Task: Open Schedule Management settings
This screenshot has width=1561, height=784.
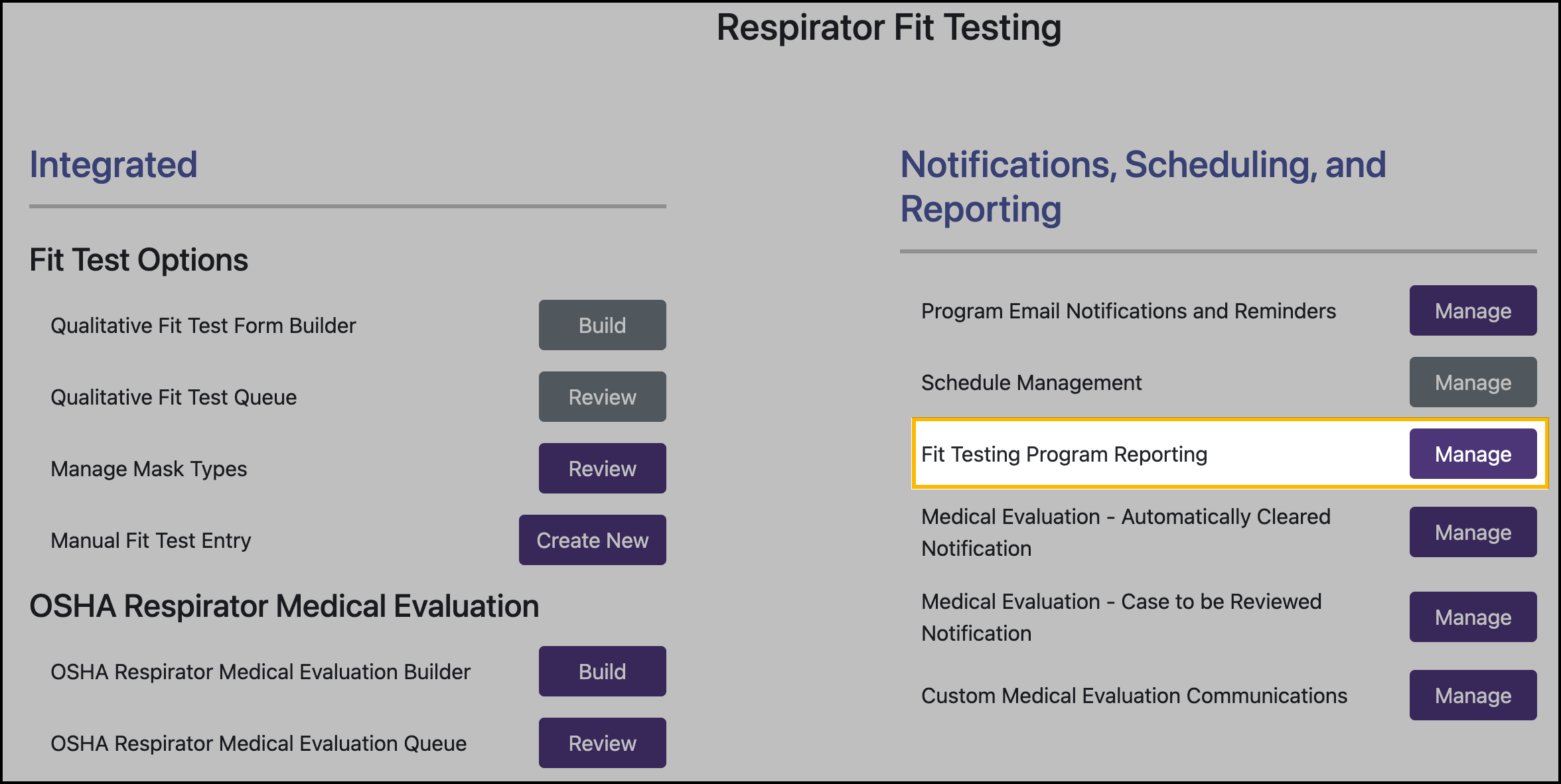Action: click(x=1473, y=382)
